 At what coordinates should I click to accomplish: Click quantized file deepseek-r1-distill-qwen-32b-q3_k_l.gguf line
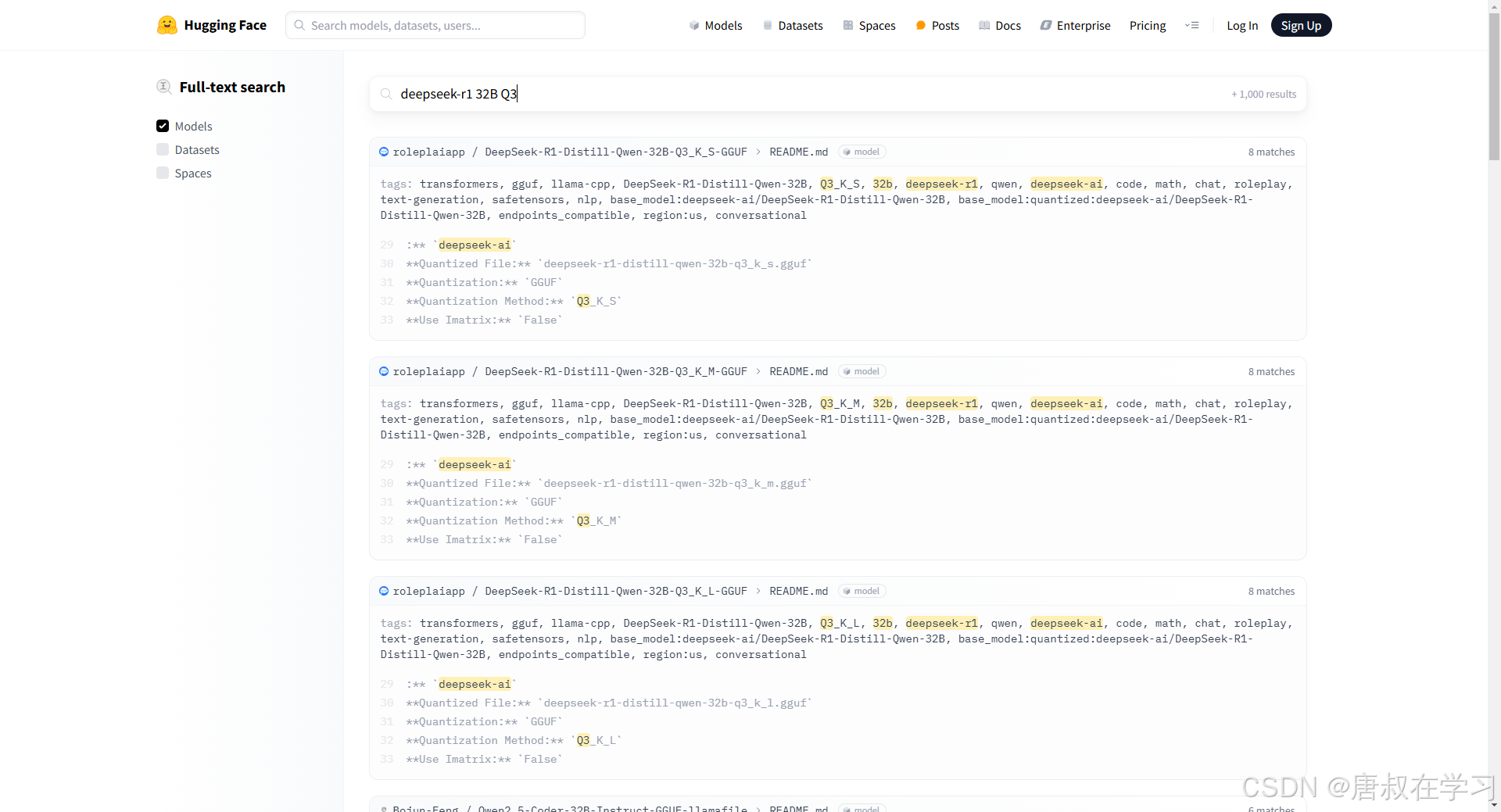[609, 703]
